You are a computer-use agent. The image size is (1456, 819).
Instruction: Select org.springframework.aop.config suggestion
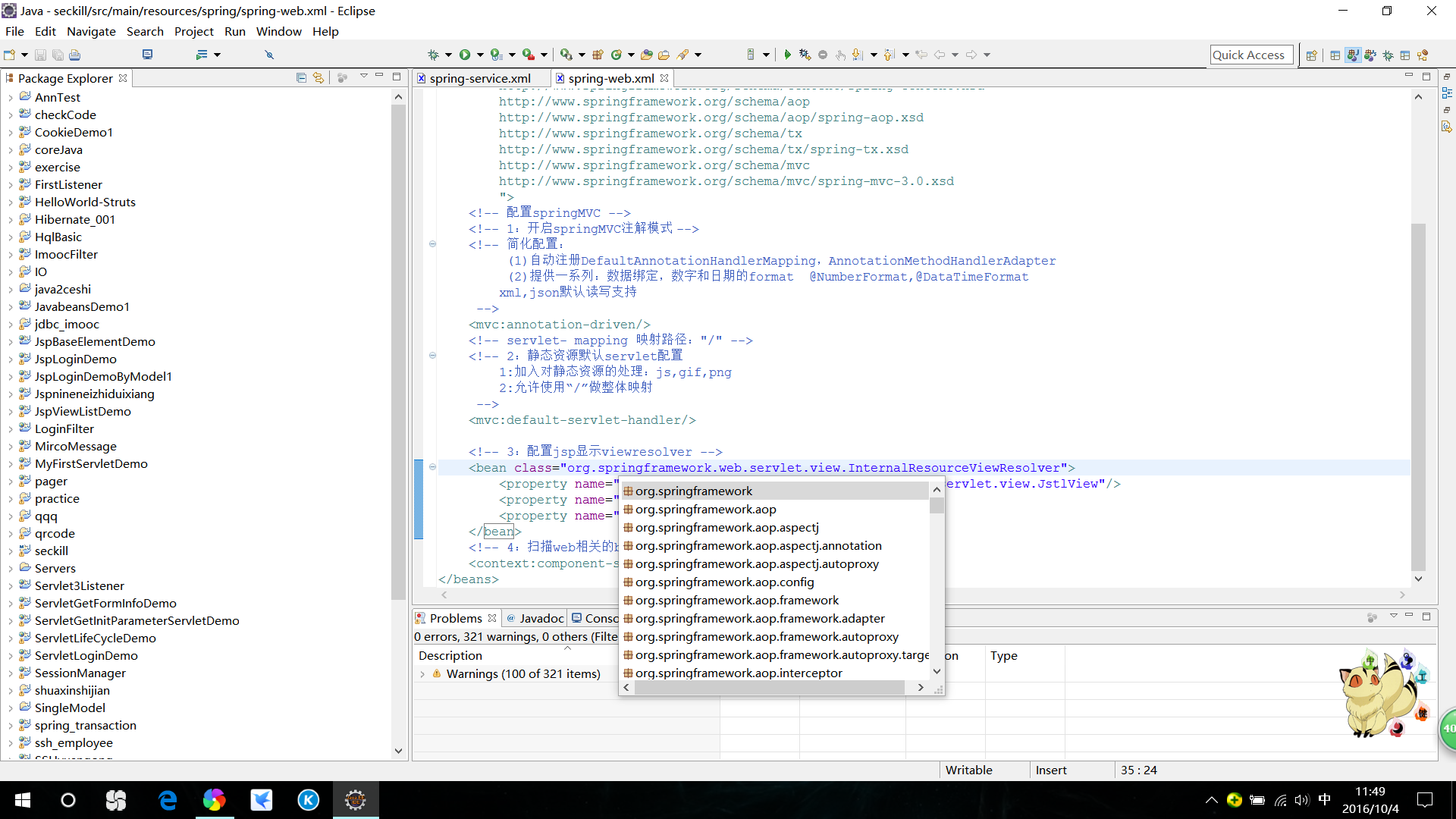click(x=724, y=582)
